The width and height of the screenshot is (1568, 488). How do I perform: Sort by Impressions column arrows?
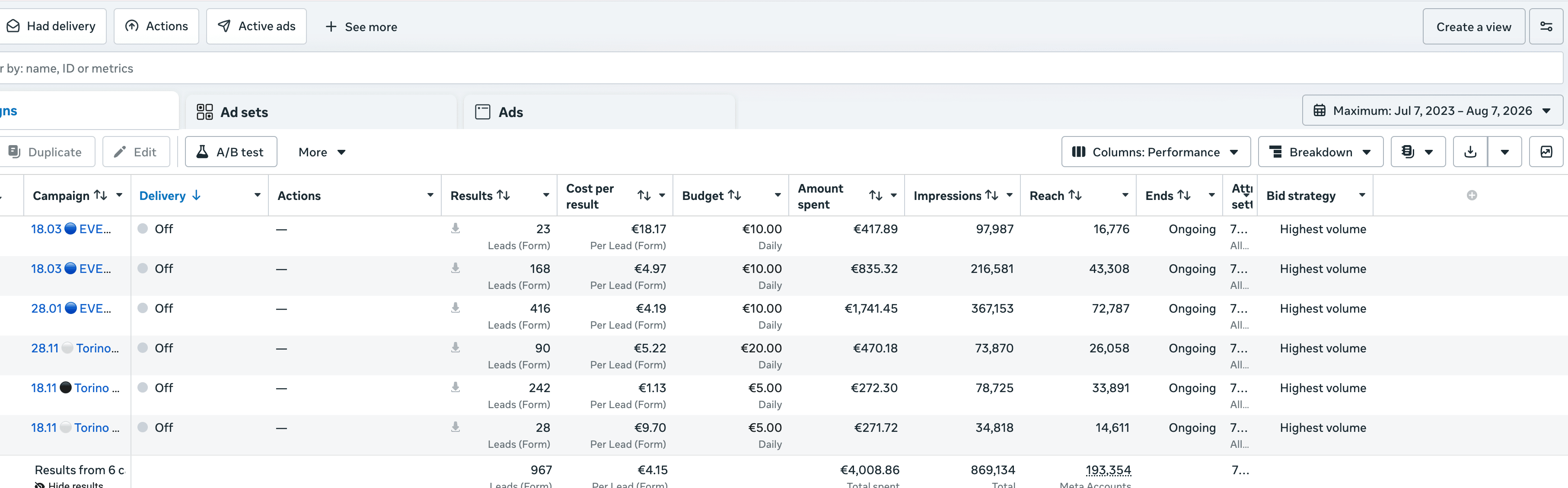[x=991, y=195]
